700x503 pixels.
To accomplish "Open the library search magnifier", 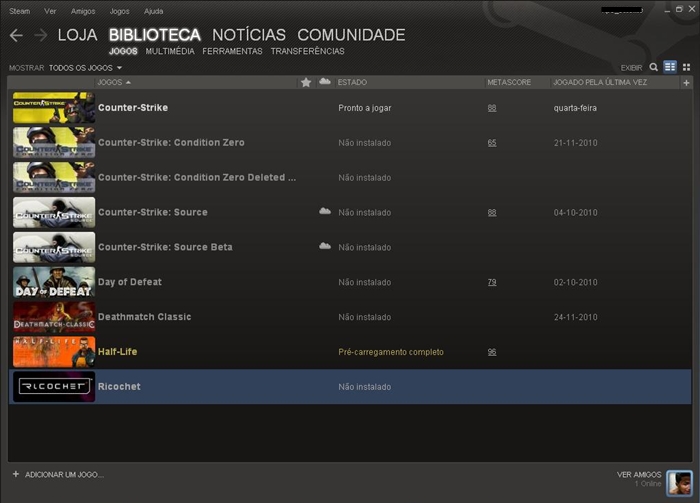I will tap(654, 67).
